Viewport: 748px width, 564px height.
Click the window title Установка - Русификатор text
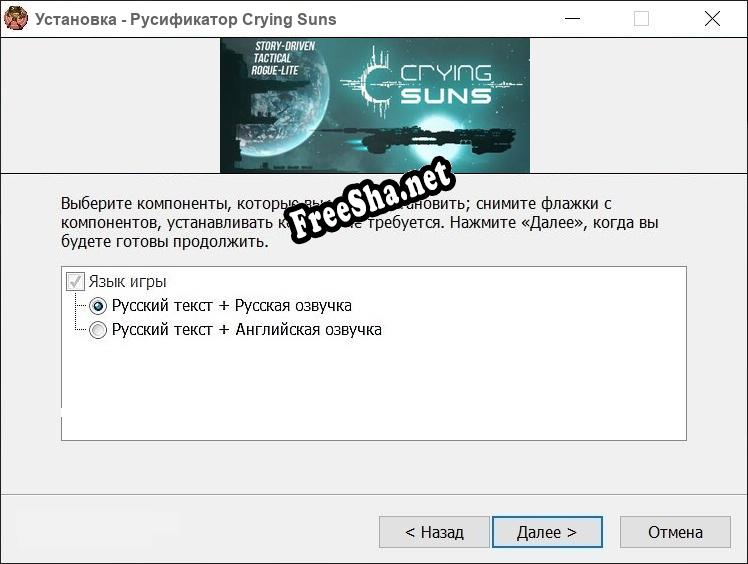click(x=136, y=20)
